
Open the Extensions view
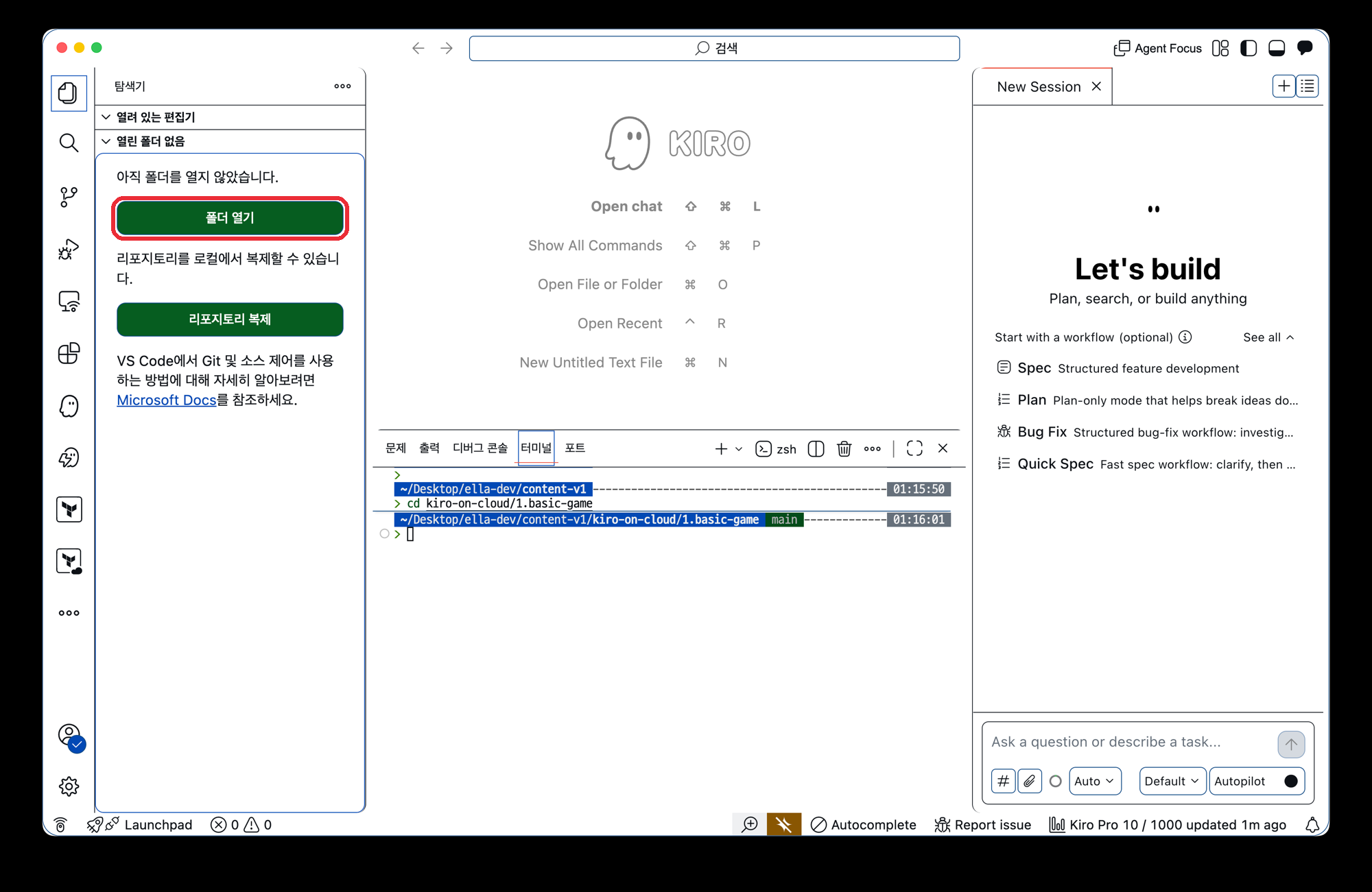click(x=69, y=354)
